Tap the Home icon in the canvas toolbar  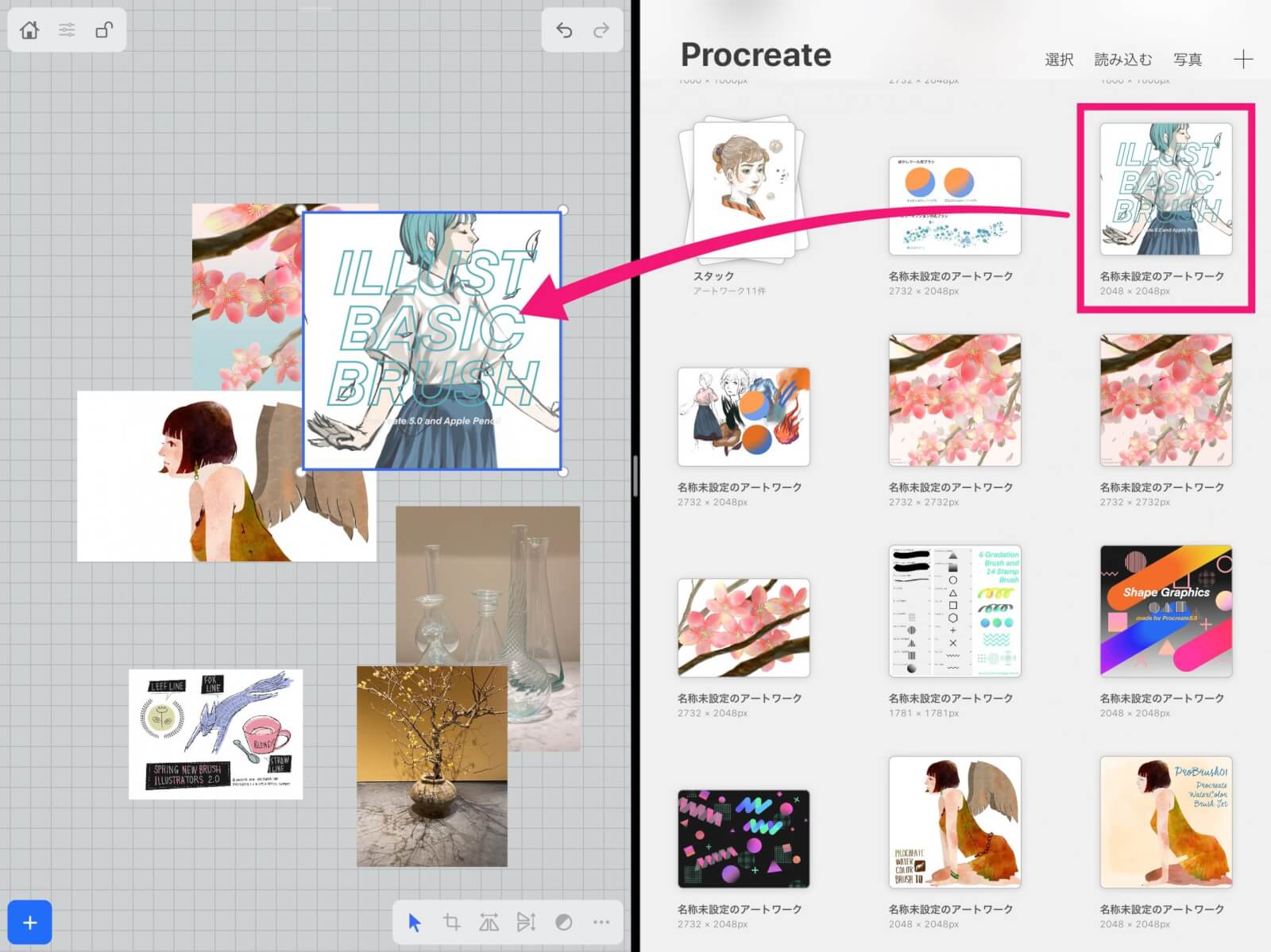(x=29, y=29)
